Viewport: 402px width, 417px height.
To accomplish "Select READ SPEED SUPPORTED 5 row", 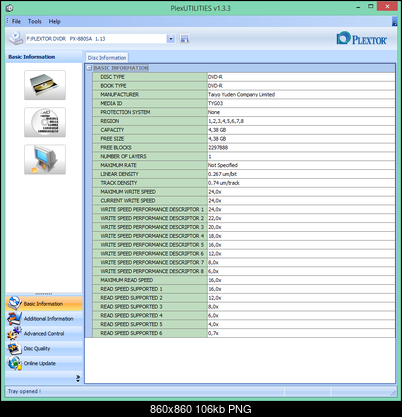I will coord(244,324).
